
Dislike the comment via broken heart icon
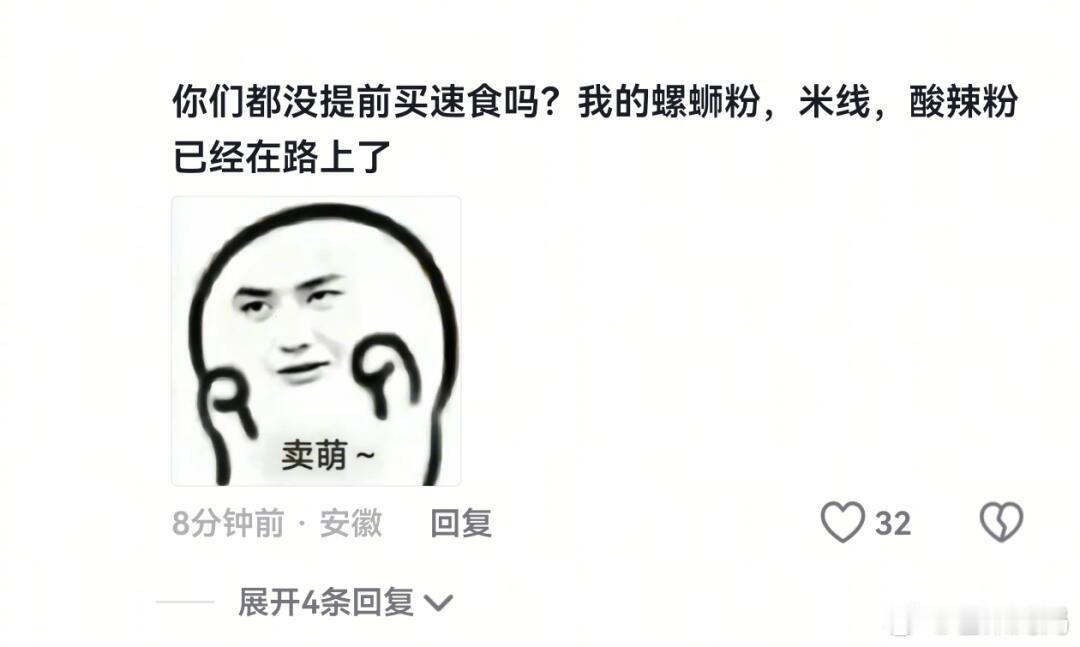1001,522
